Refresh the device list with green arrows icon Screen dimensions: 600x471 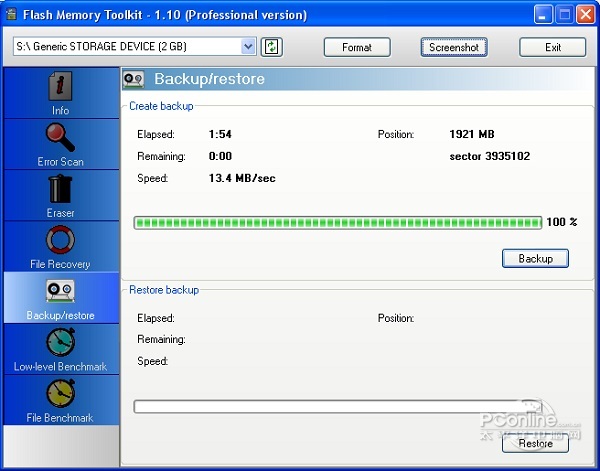272,47
